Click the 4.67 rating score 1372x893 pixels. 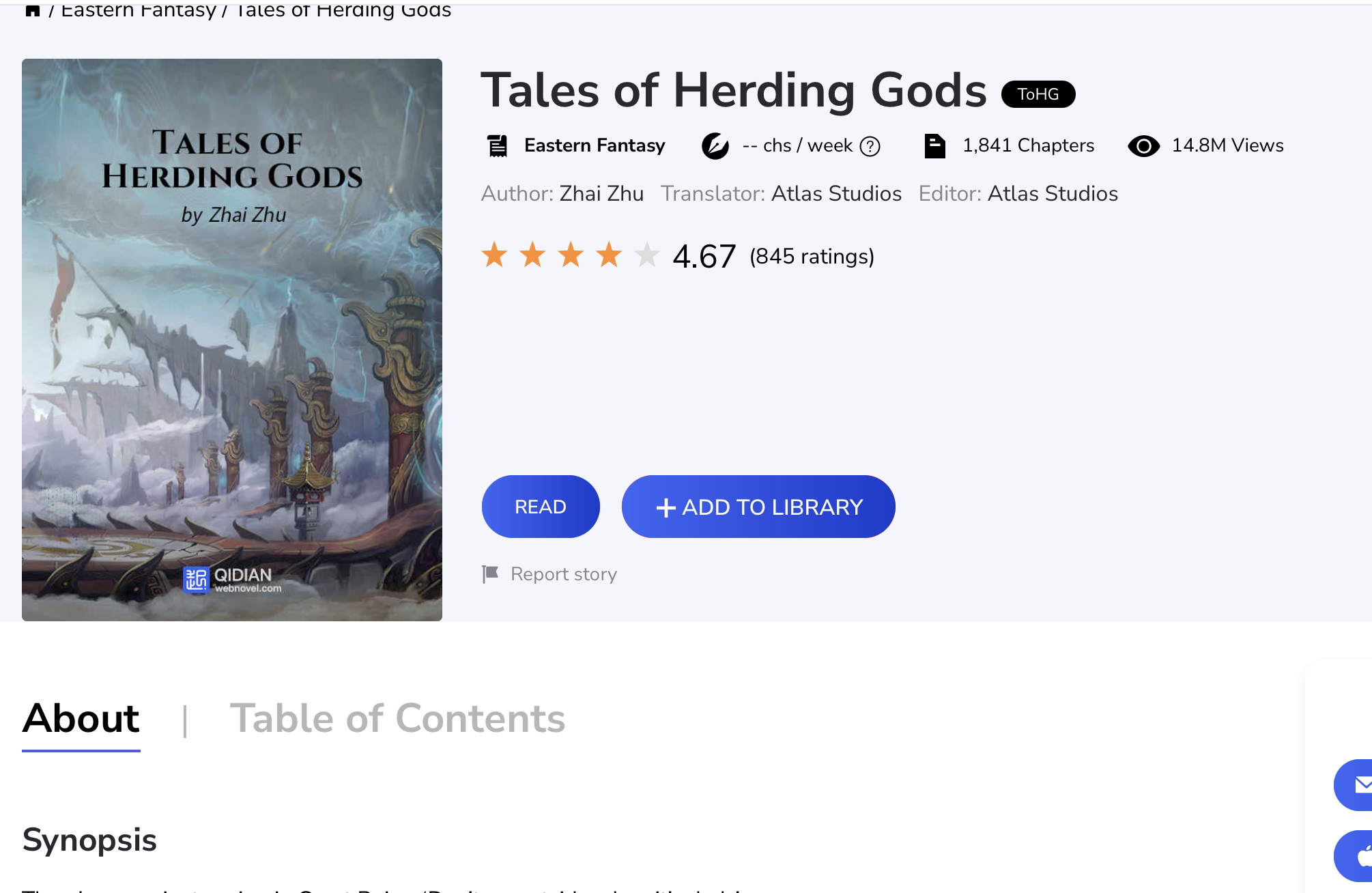tap(704, 257)
